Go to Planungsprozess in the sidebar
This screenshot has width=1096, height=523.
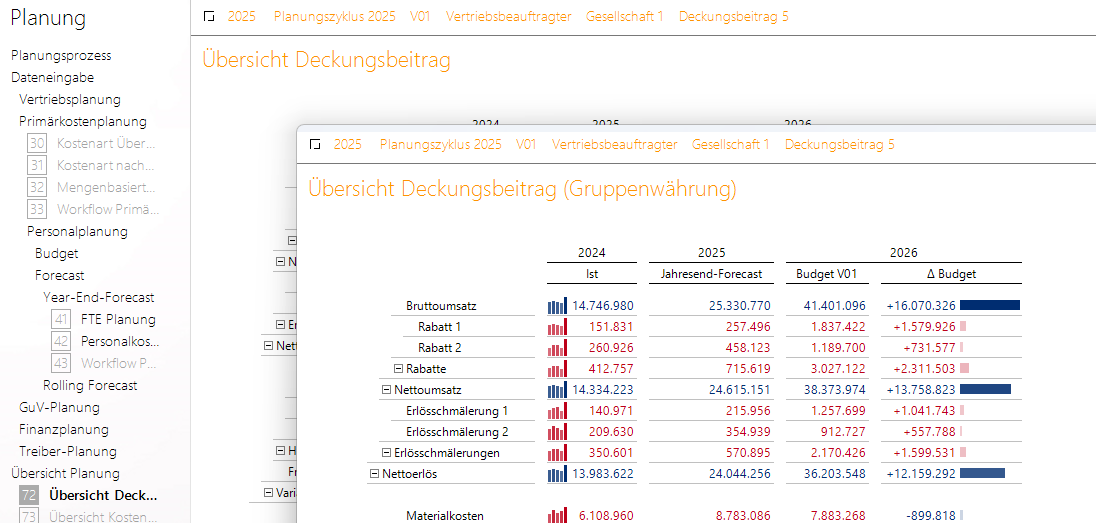point(61,55)
